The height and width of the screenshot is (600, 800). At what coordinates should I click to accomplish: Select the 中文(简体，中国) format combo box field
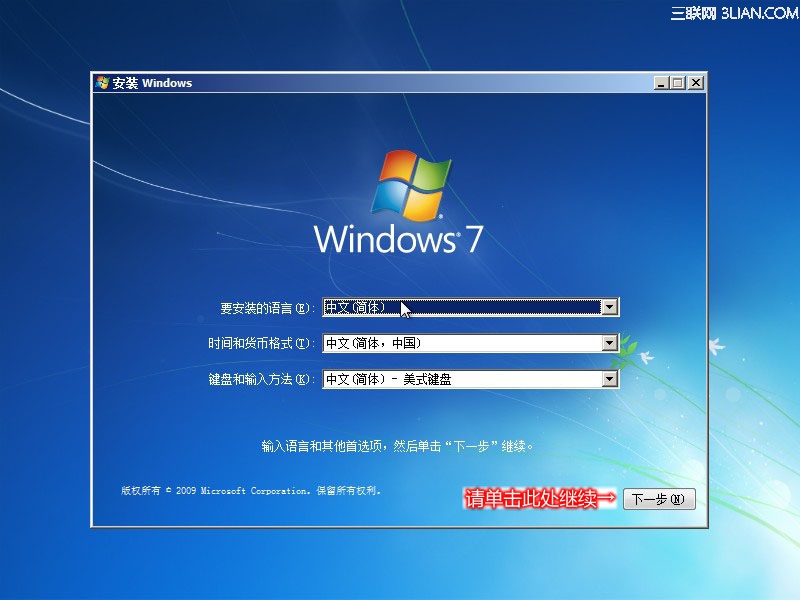coord(470,343)
